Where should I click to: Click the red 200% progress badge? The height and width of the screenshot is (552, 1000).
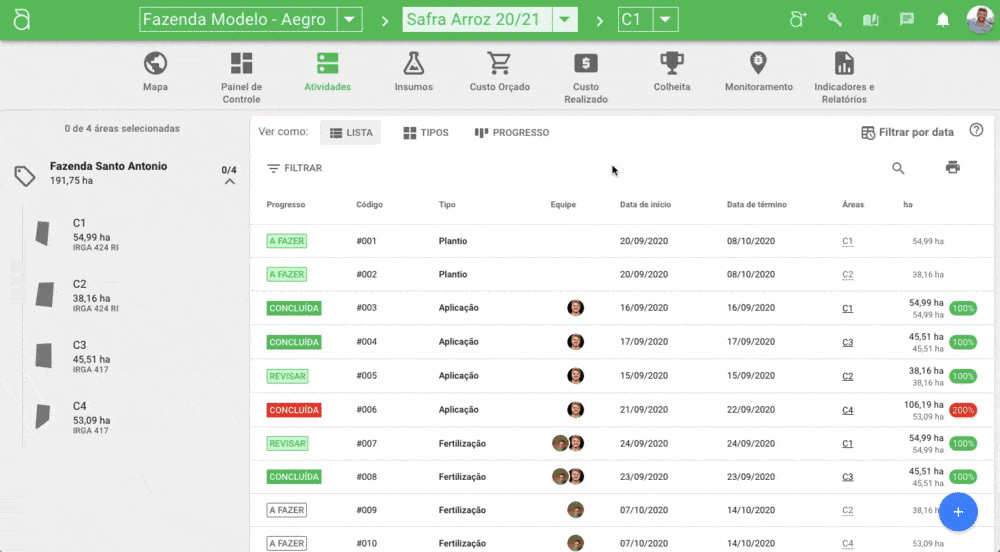click(963, 410)
